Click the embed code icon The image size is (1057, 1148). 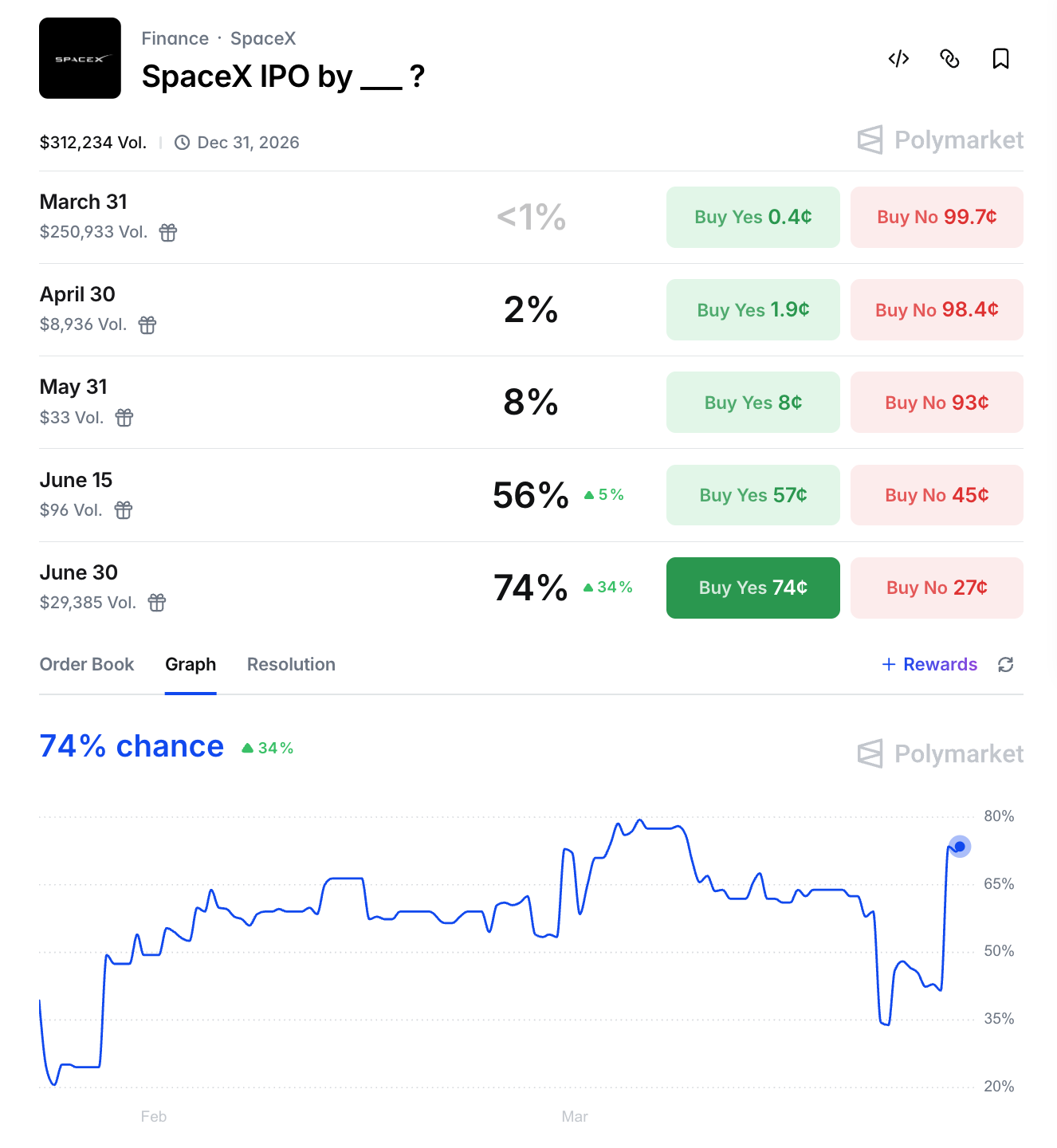pyautogui.click(x=898, y=59)
